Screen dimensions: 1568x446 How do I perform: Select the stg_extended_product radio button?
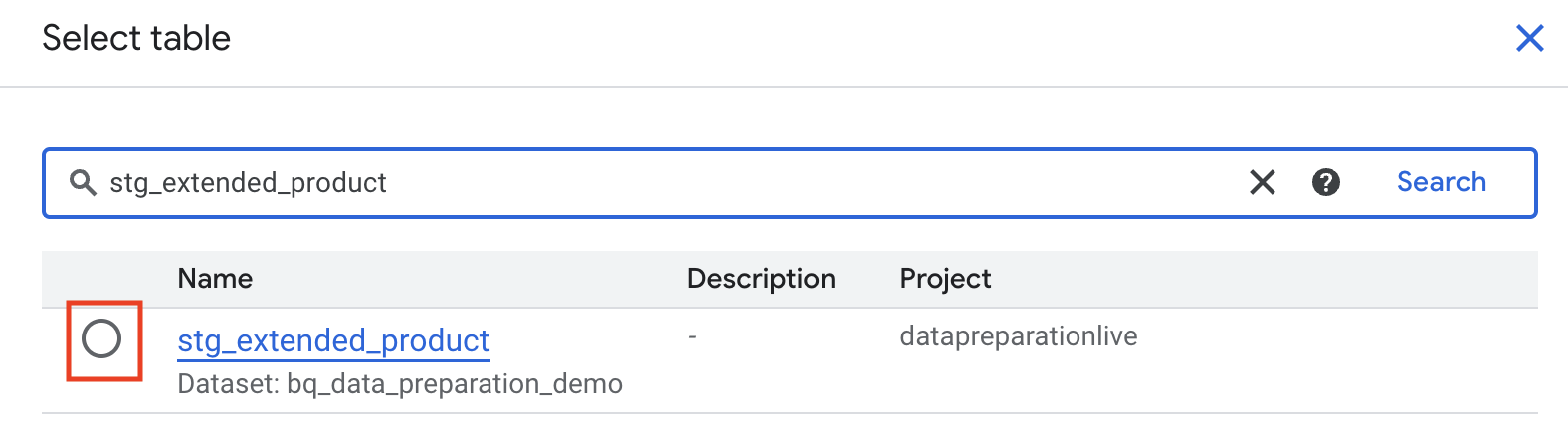[101, 339]
